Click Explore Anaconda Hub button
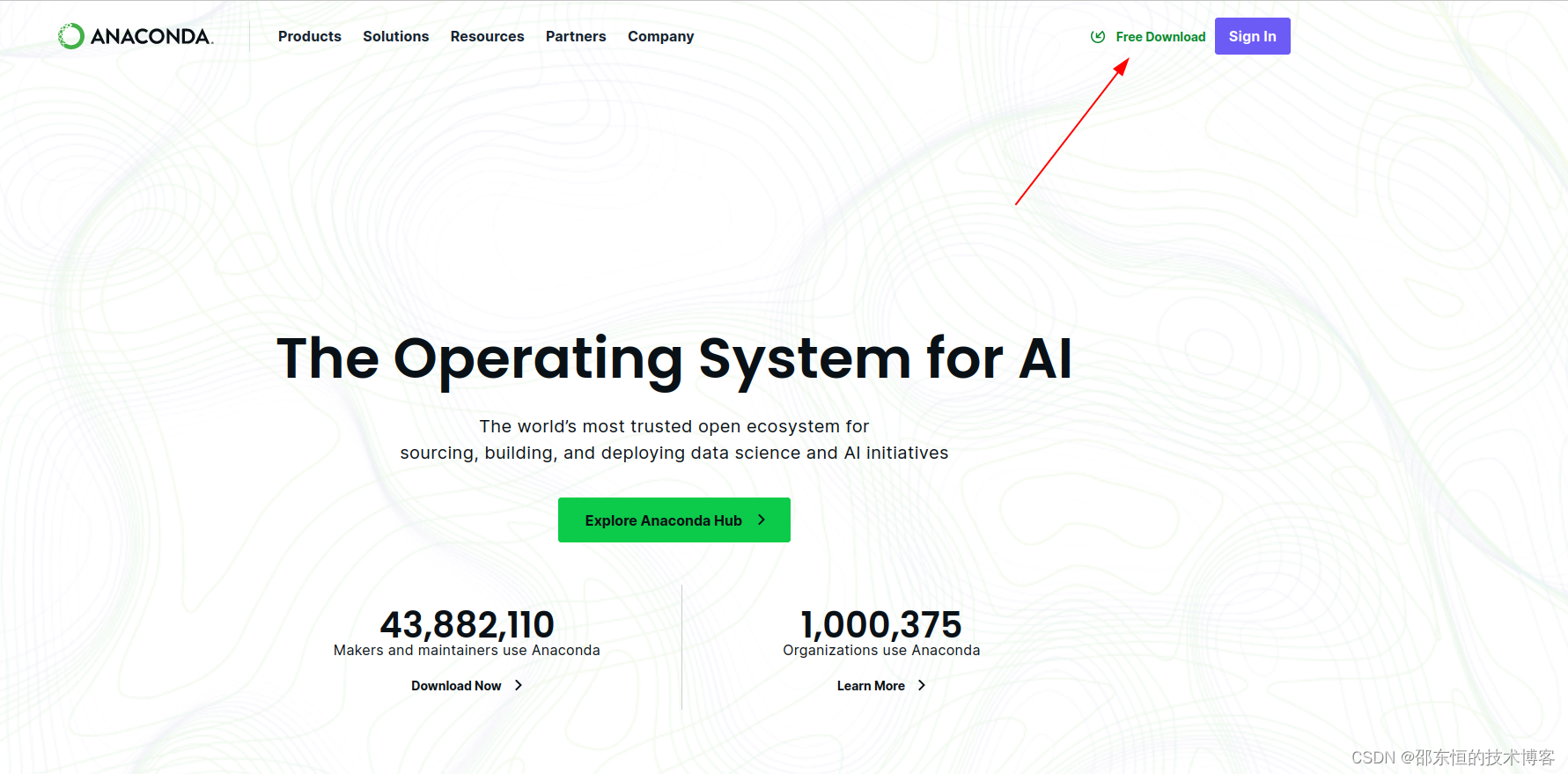The image size is (1568, 774). 674,520
